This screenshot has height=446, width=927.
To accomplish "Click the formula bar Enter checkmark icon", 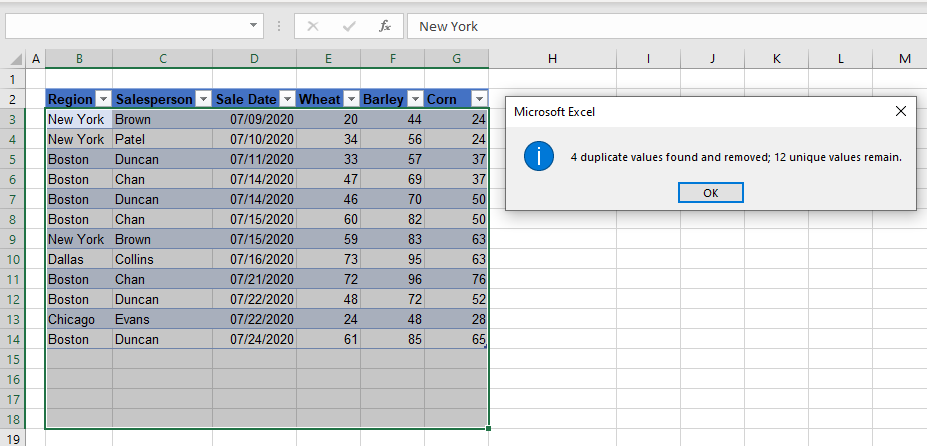I will pos(348,26).
